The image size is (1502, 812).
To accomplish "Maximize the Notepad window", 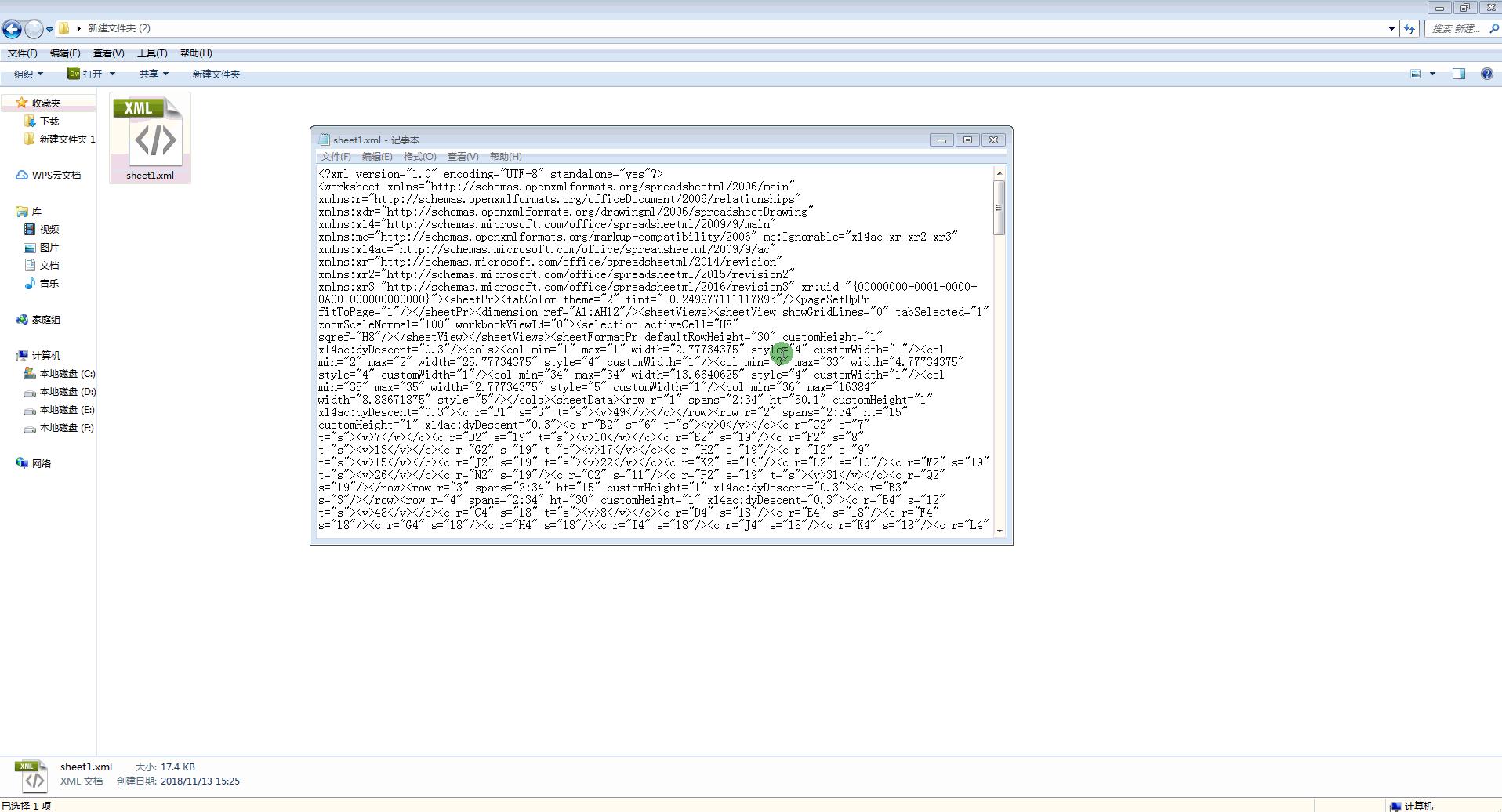I will coord(967,140).
